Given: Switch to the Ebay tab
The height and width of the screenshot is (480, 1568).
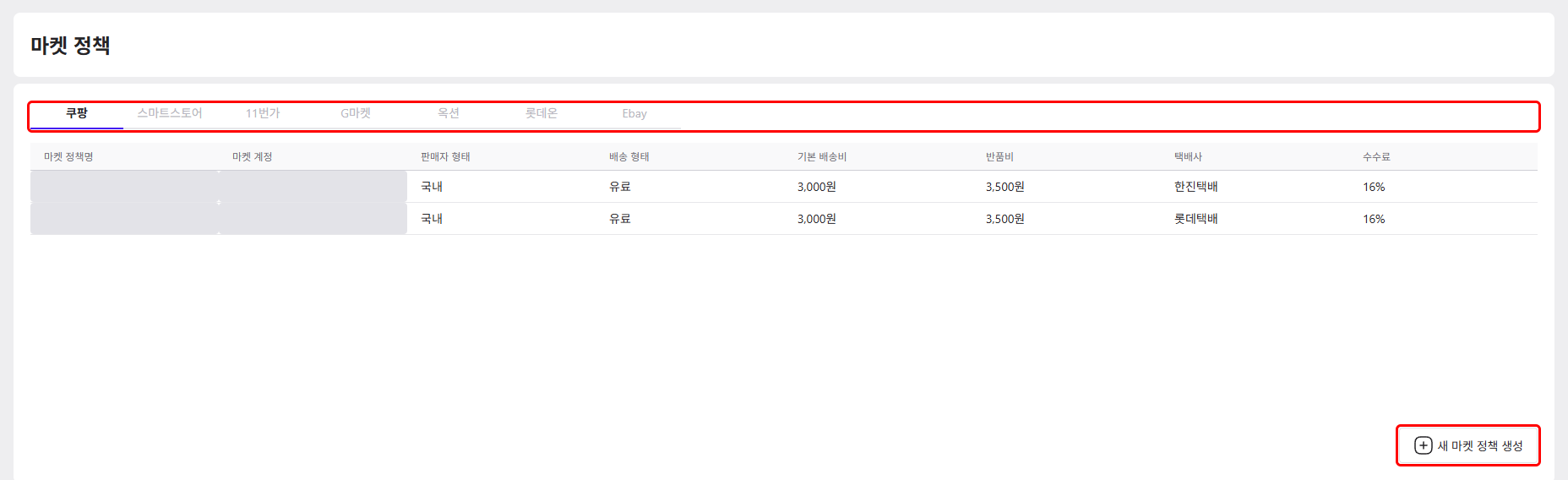Looking at the screenshot, I should 634,113.
